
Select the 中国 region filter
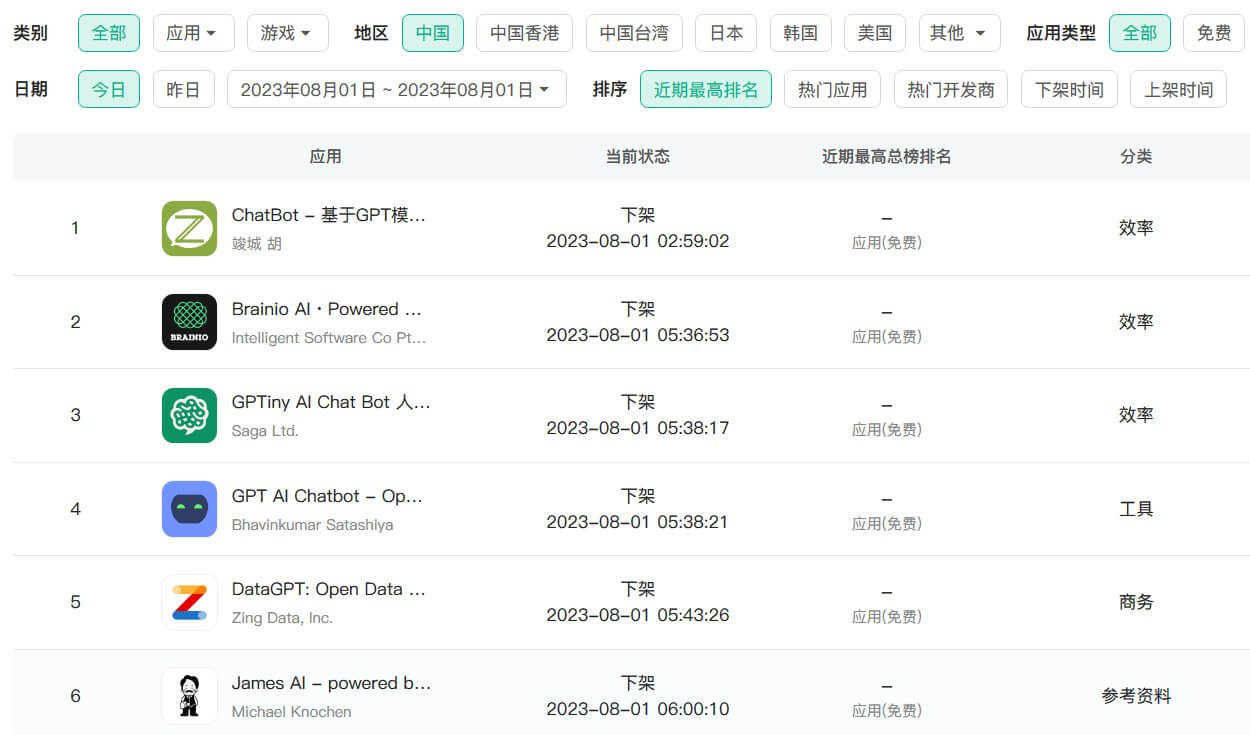click(x=432, y=33)
